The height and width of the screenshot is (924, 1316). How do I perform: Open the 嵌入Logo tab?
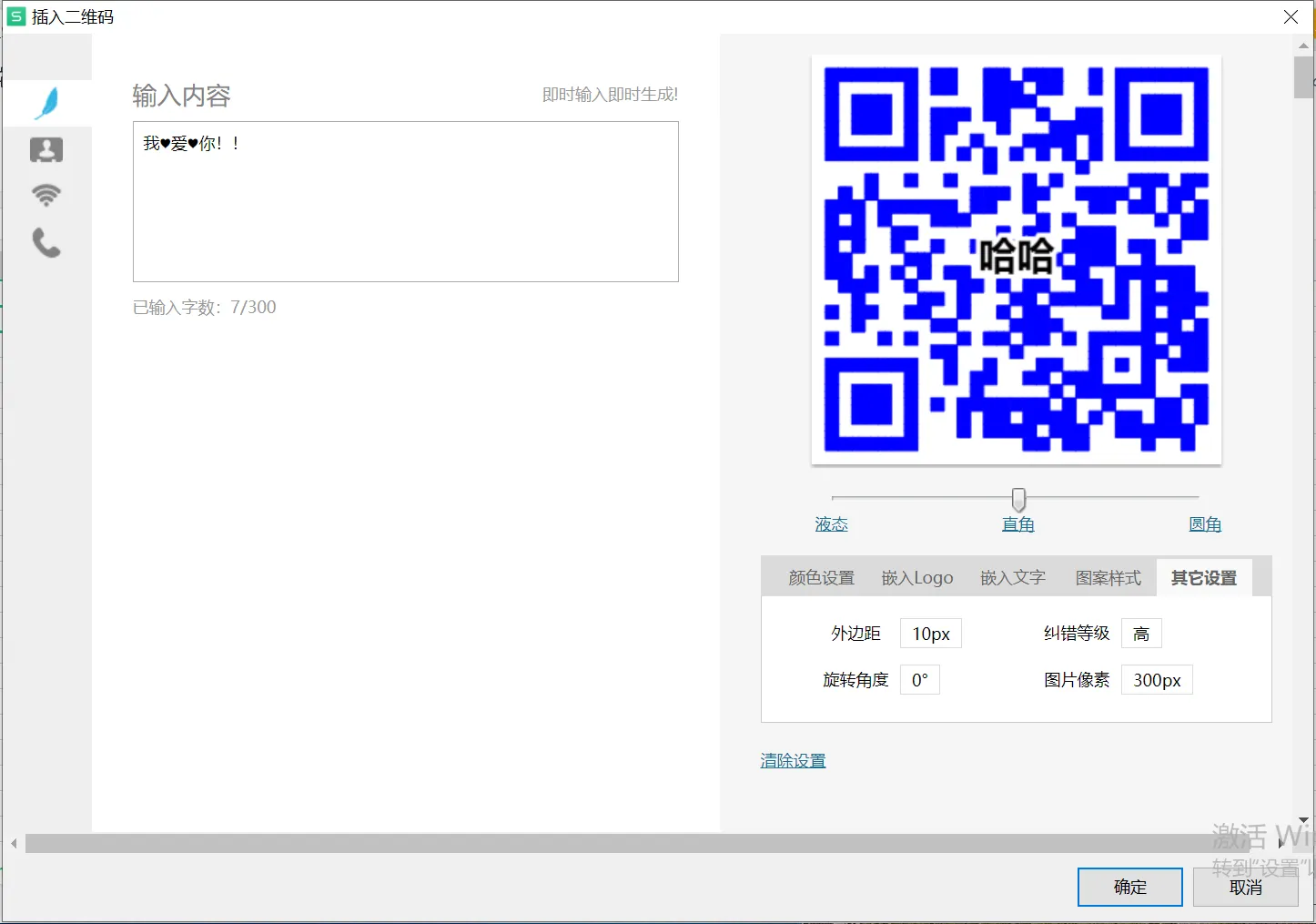click(917, 578)
